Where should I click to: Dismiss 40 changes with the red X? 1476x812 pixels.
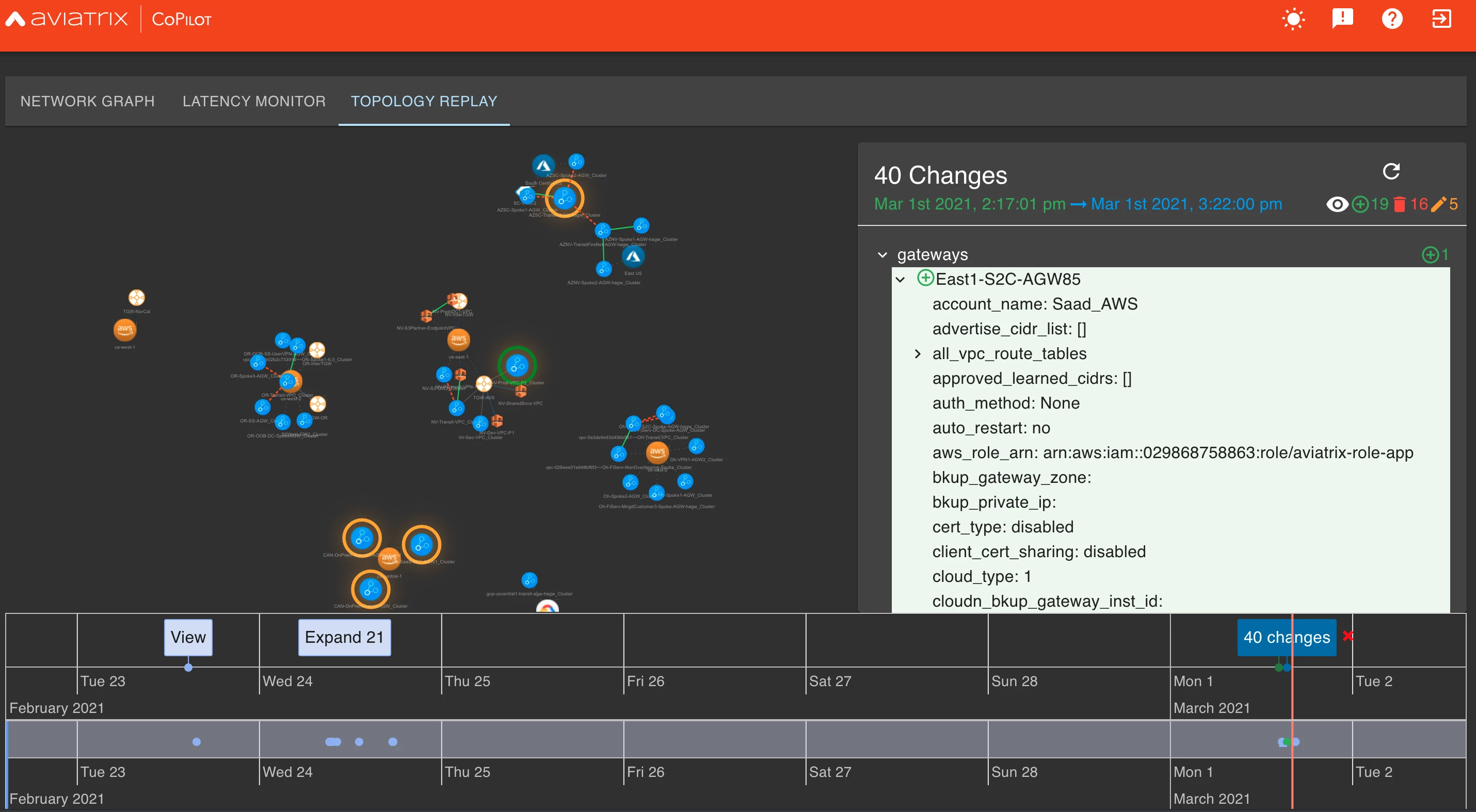pyautogui.click(x=1347, y=636)
